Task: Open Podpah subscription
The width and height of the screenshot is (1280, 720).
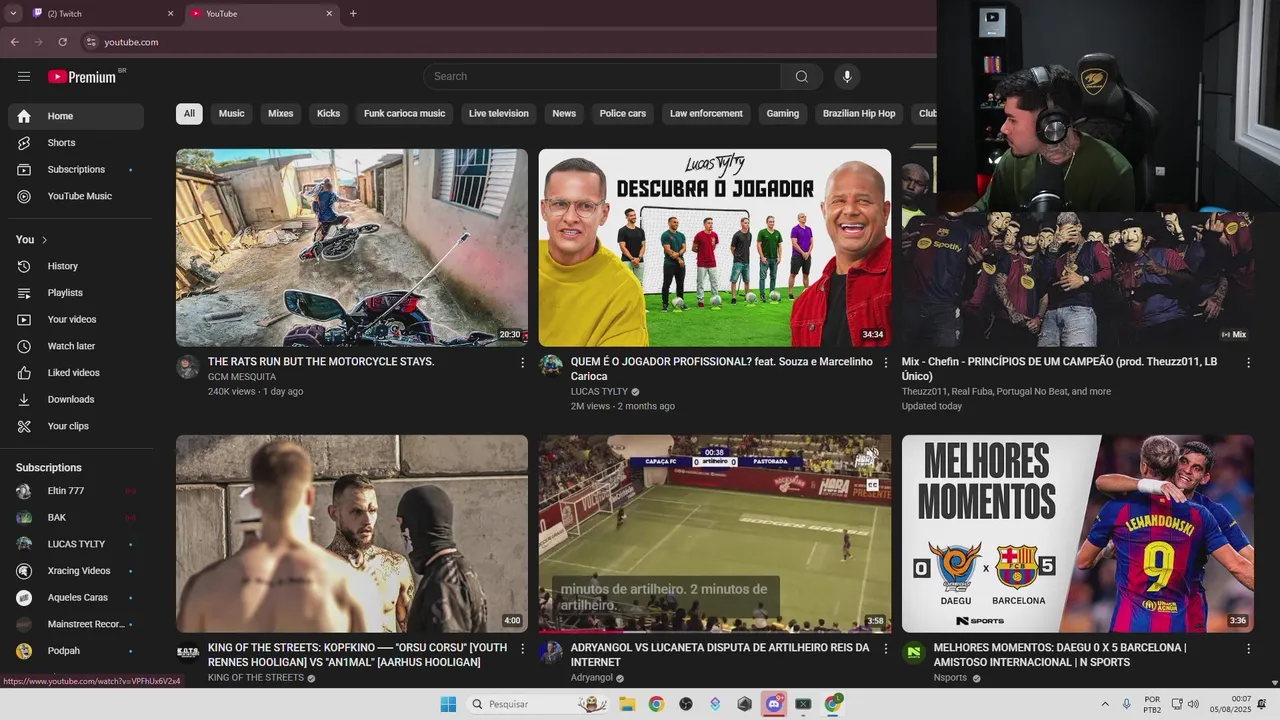Action: tap(76, 651)
